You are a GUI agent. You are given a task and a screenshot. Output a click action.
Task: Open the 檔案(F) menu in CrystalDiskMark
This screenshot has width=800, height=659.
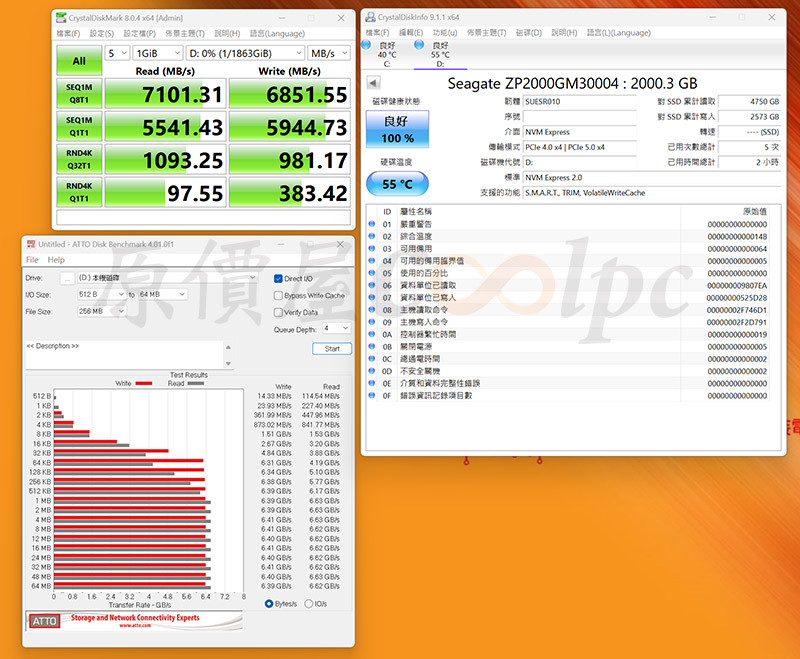68,33
